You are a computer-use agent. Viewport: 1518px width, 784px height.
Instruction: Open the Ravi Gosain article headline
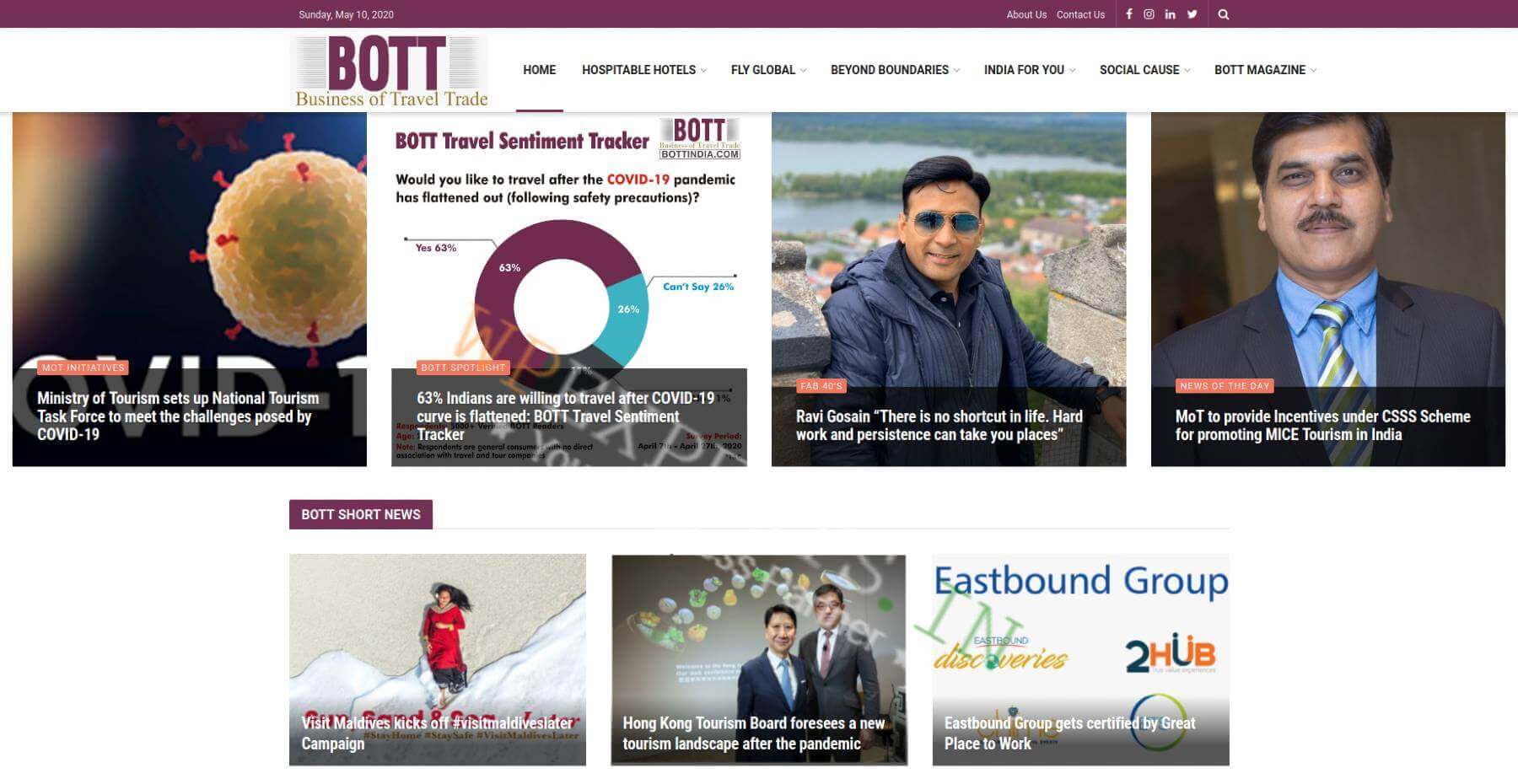coord(939,425)
